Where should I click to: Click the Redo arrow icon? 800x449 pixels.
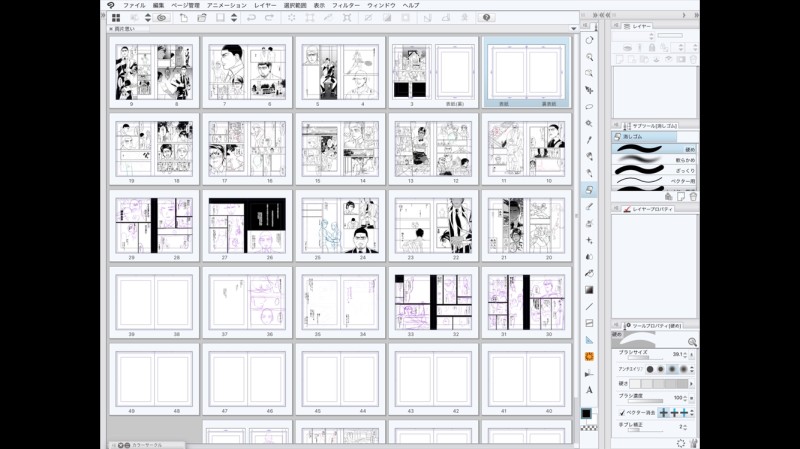click(269, 17)
